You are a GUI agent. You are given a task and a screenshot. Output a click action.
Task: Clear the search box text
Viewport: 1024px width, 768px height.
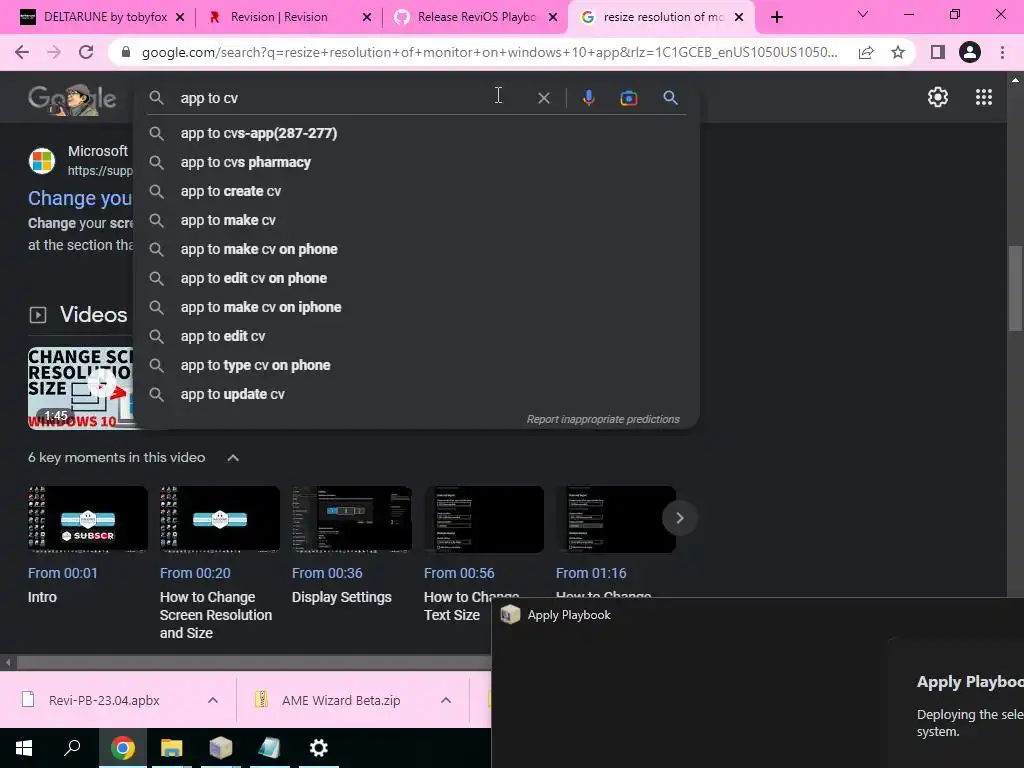[543, 98]
